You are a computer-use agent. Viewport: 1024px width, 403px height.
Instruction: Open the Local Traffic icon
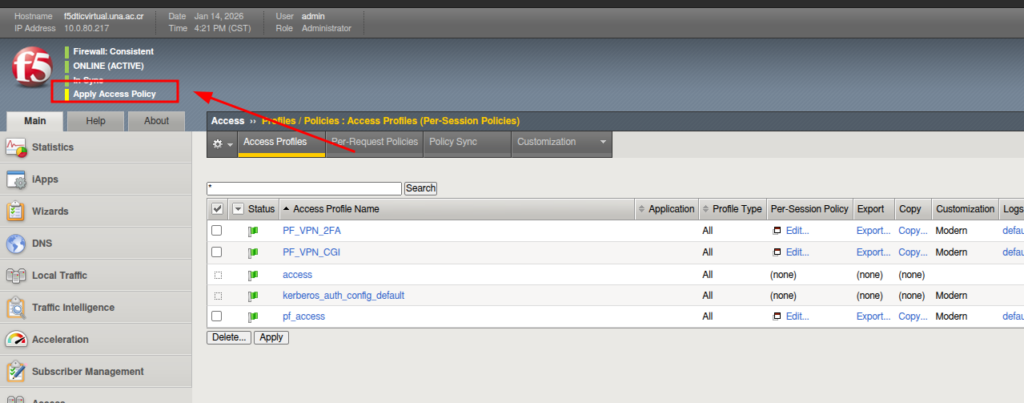click(16, 276)
